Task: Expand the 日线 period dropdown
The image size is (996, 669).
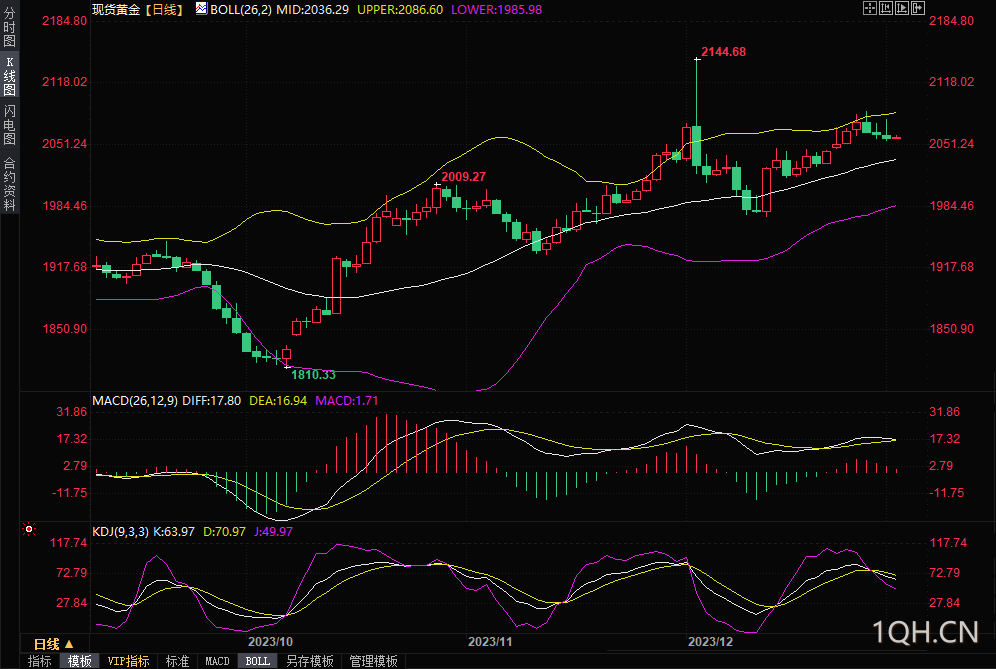Action: click(x=53, y=644)
